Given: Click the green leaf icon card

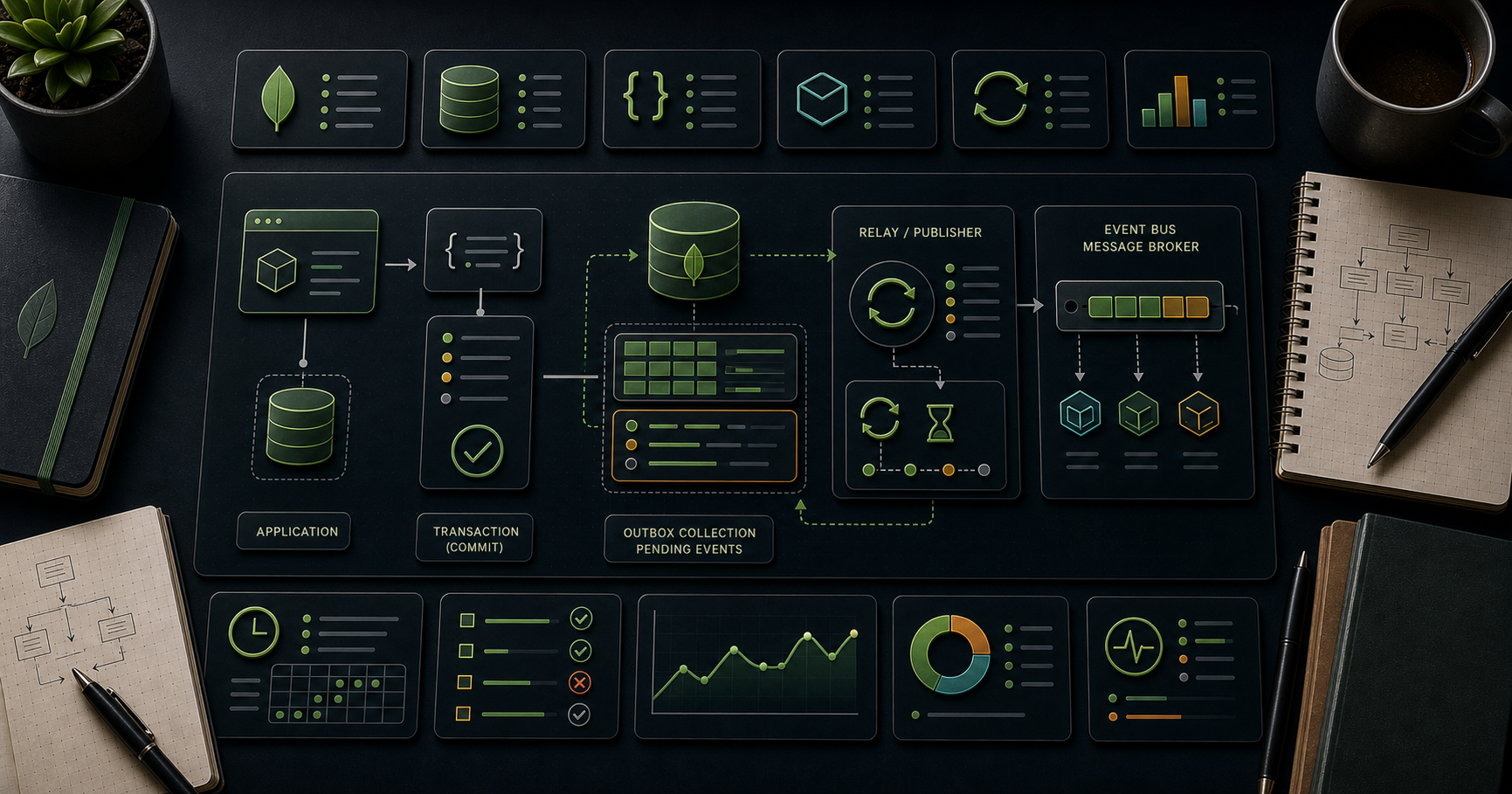Looking at the screenshot, I should (x=320, y=99).
